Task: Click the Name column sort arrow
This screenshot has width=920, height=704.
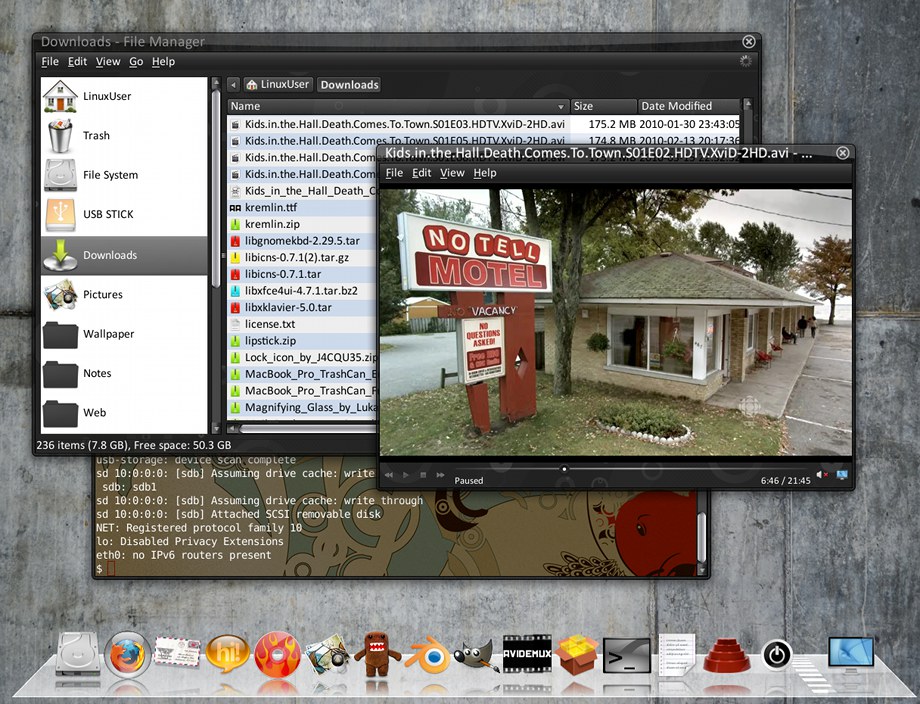Action: (x=561, y=107)
